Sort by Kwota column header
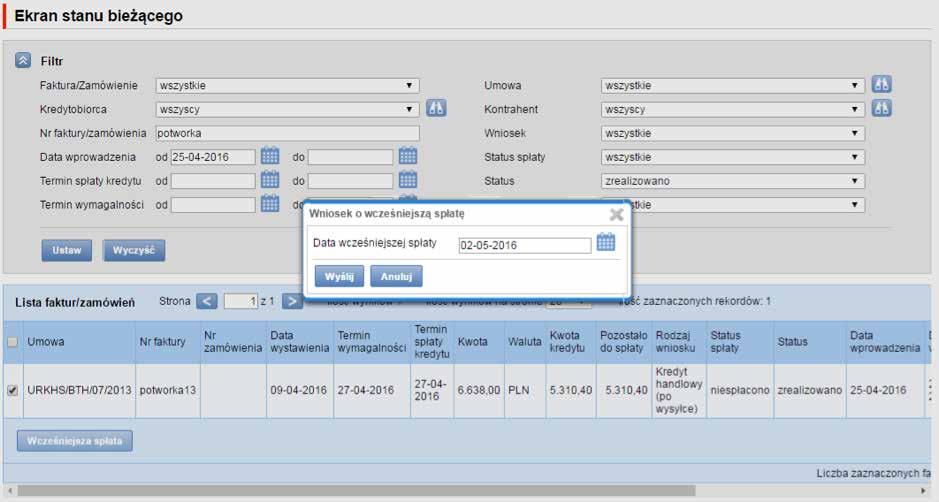 (472, 342)
